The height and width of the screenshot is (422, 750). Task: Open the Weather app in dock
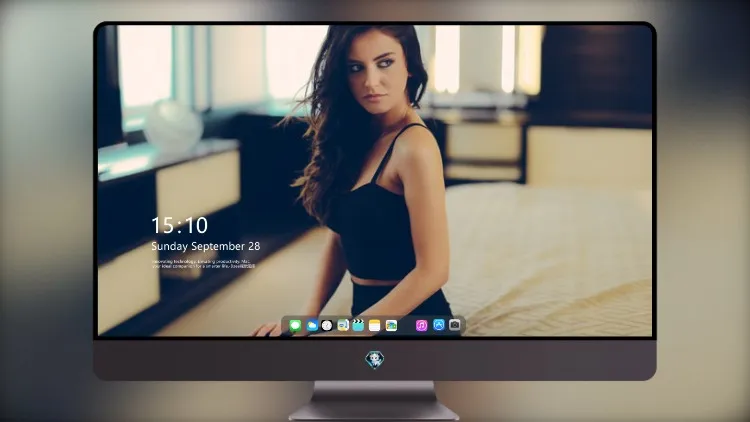(x=312, y=326)
